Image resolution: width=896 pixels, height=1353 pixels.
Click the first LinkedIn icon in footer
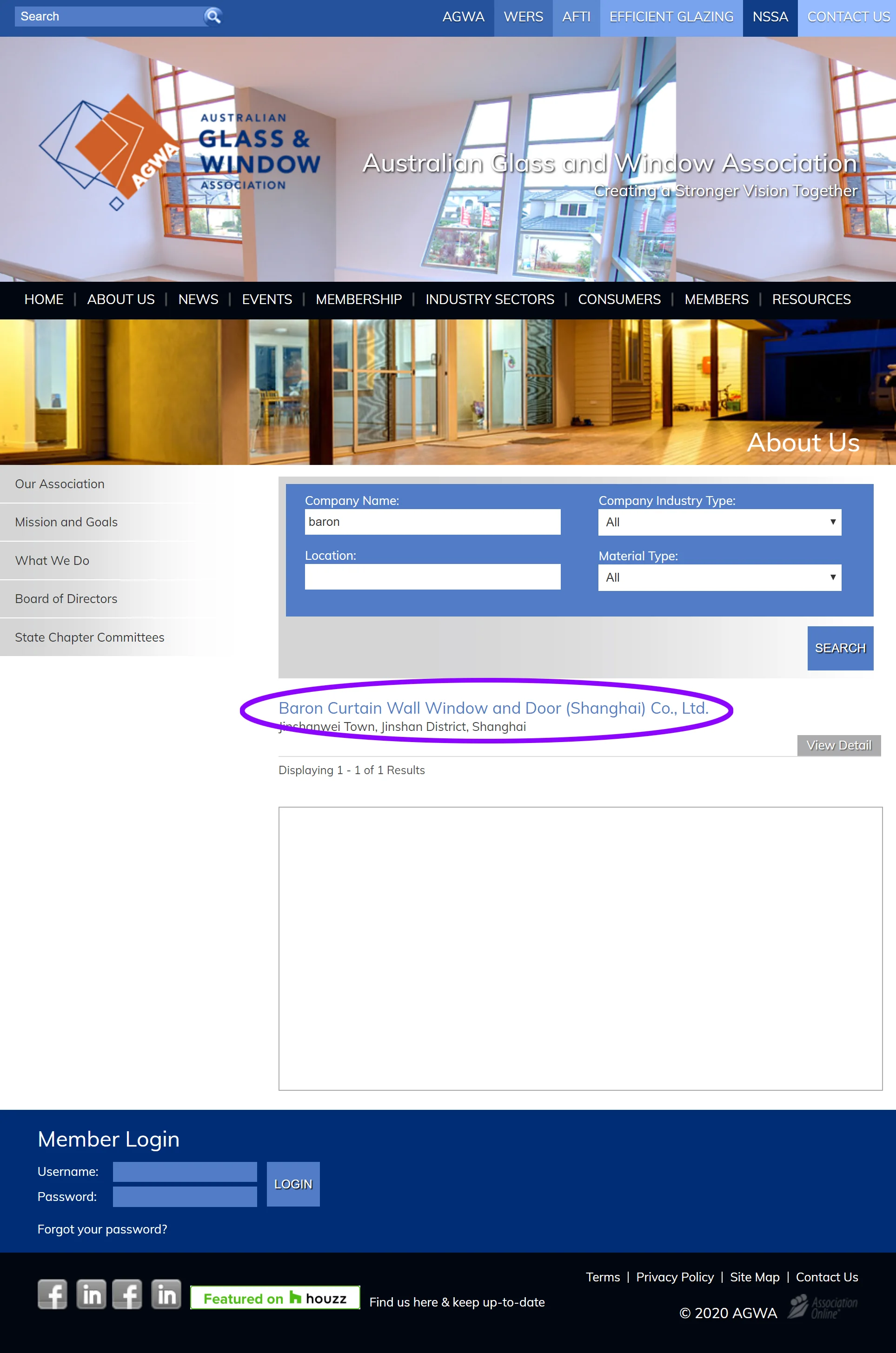92,1293
